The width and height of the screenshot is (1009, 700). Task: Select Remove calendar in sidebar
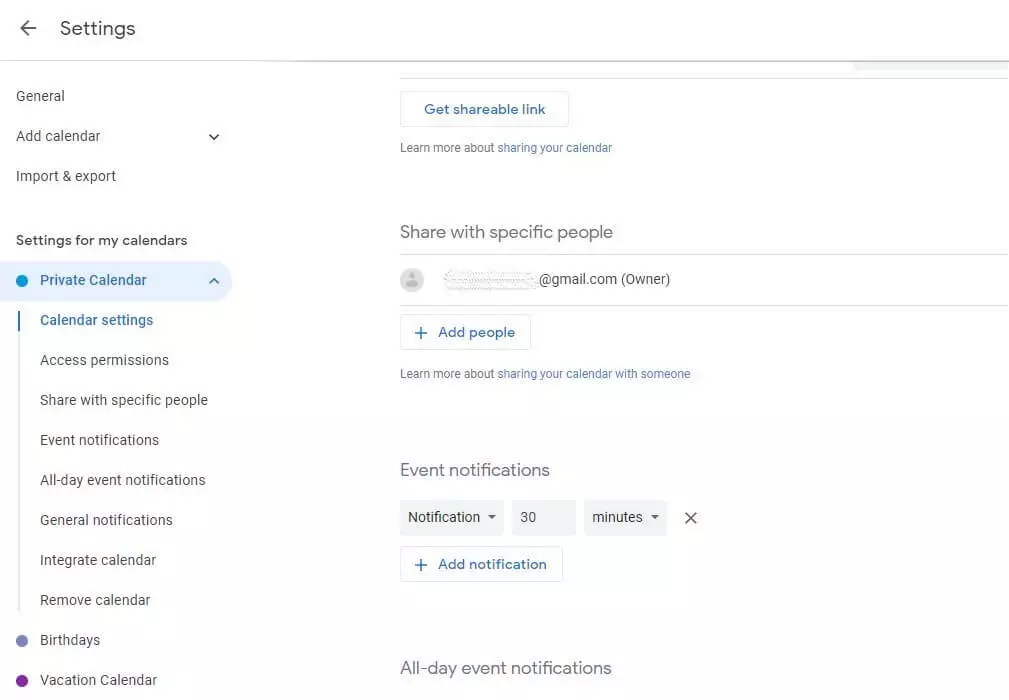(x=95, y=600)
